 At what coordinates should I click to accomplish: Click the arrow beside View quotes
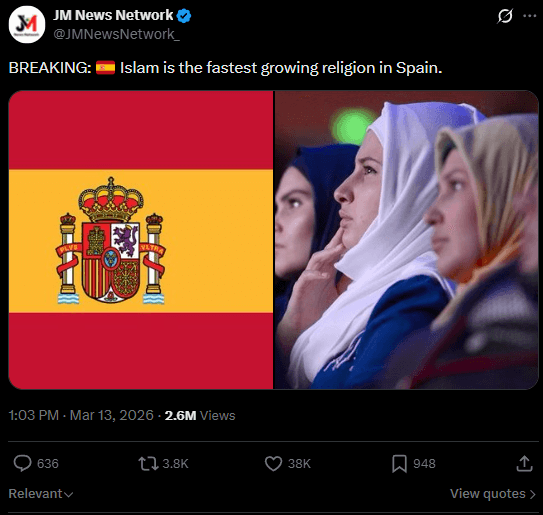pyautogui.click(x=533, y=494)
